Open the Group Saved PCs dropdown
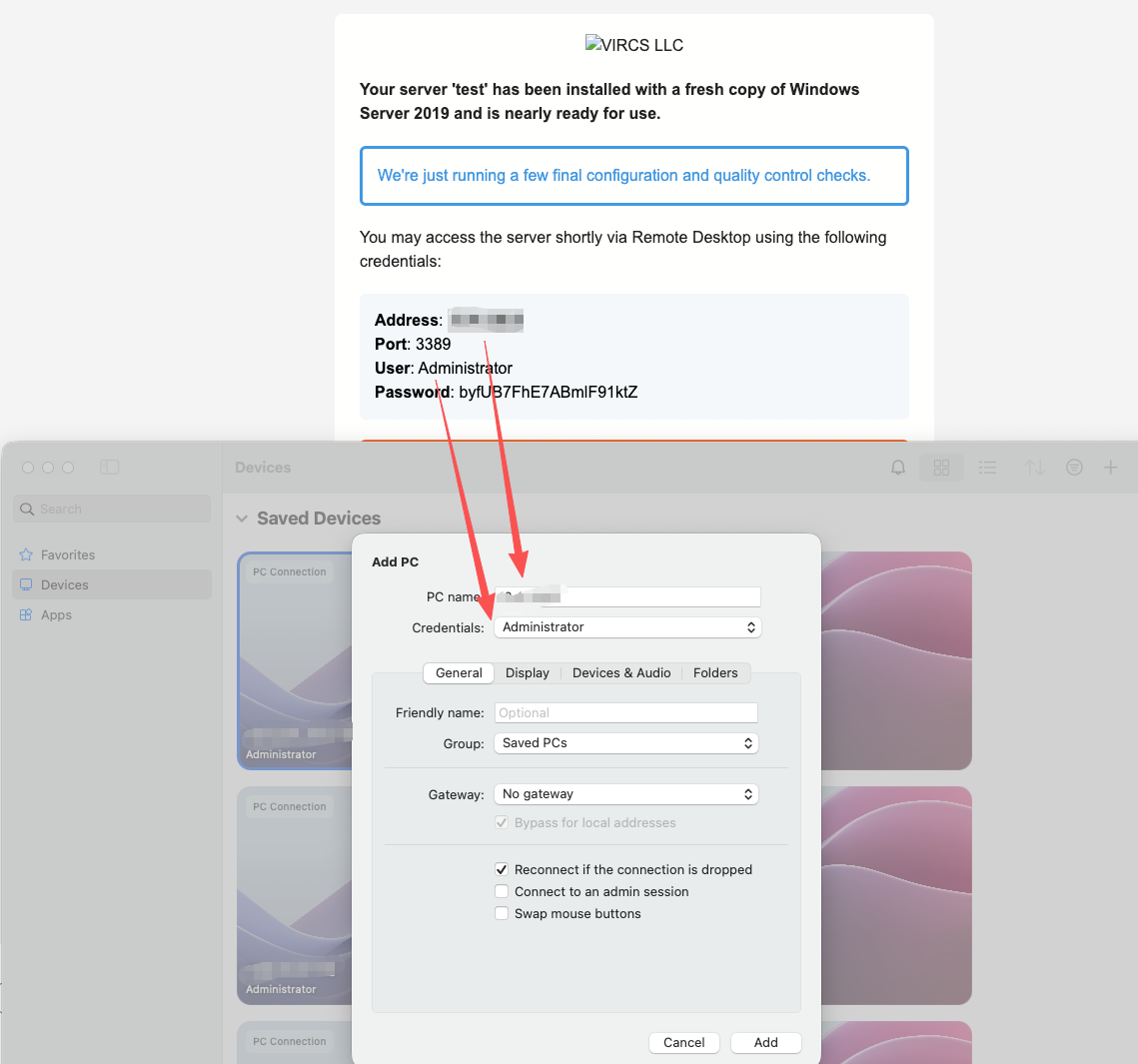The width and height of the screenshot is (1138, 1064). 625,743
